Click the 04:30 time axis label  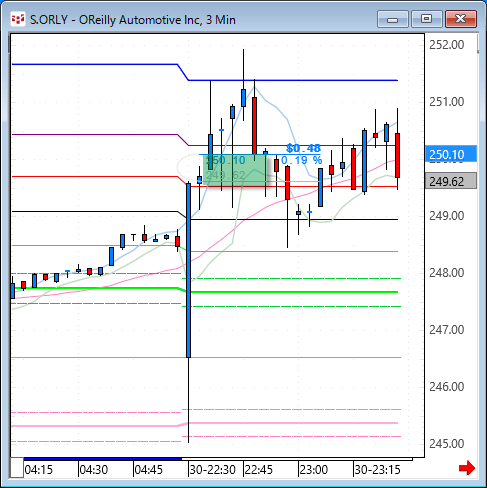[94, 470]
